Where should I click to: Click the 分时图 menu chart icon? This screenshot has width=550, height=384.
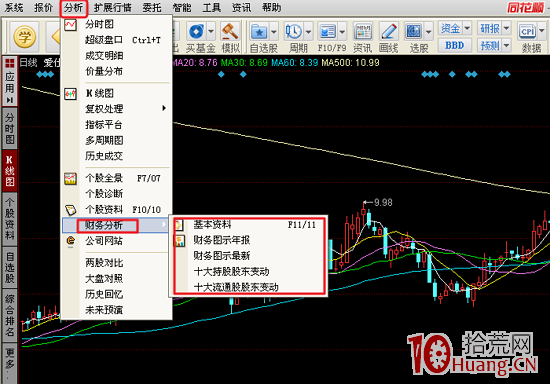point(71,25)
